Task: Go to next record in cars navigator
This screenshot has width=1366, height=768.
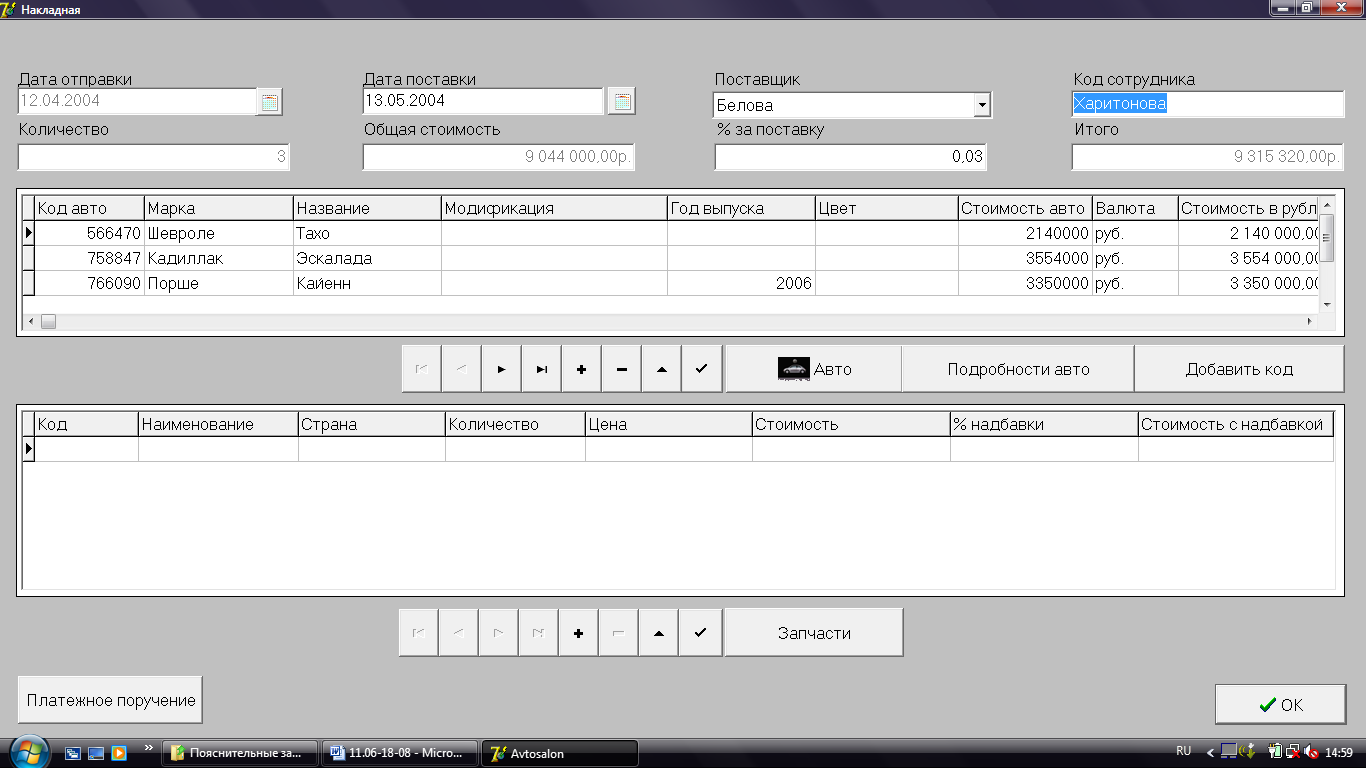Action: 501,369
